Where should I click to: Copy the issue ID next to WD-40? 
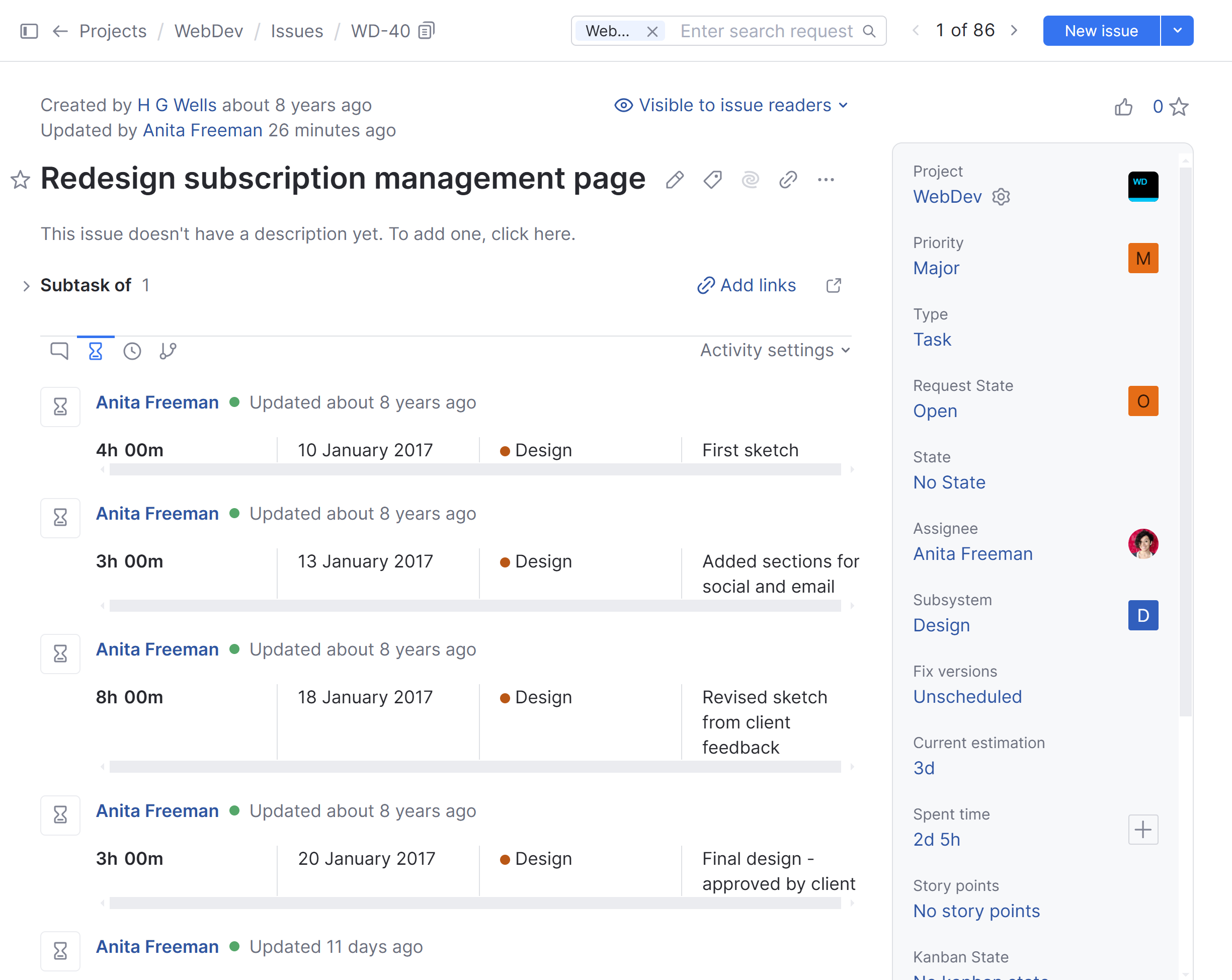click(x=426, y=30)
